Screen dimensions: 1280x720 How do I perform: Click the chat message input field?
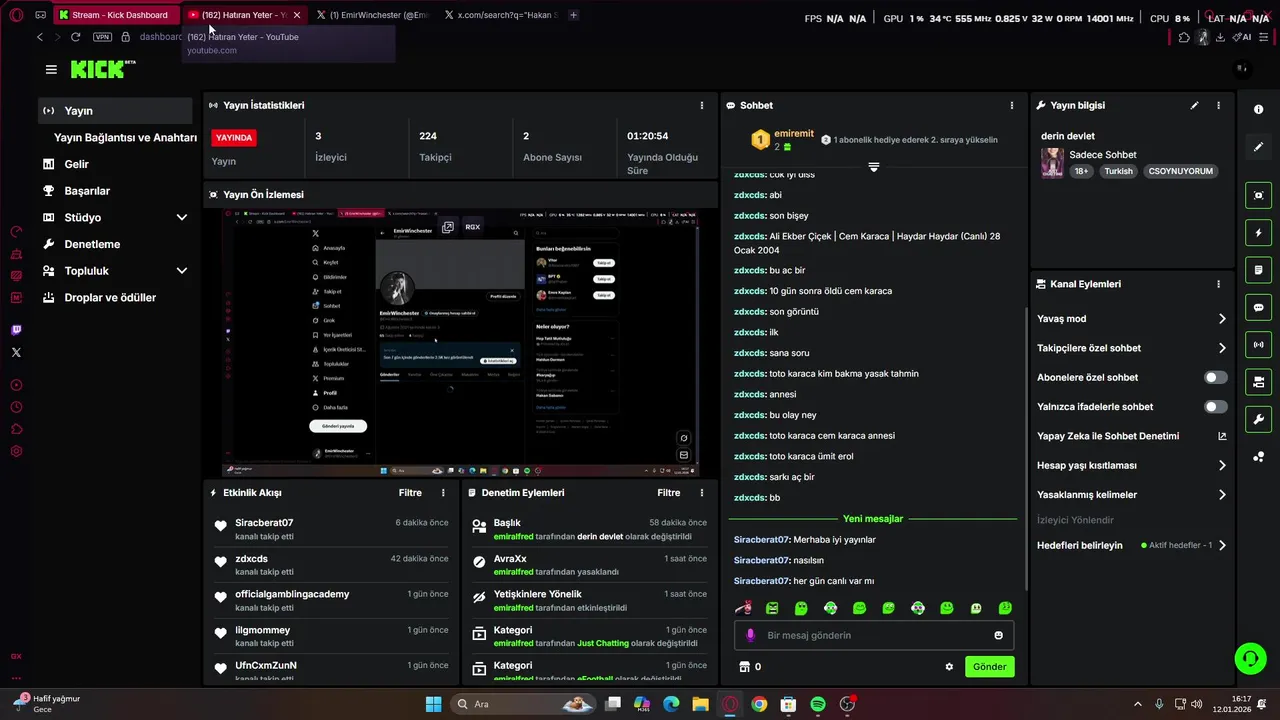pyautogui.click(x=874, y=635)
